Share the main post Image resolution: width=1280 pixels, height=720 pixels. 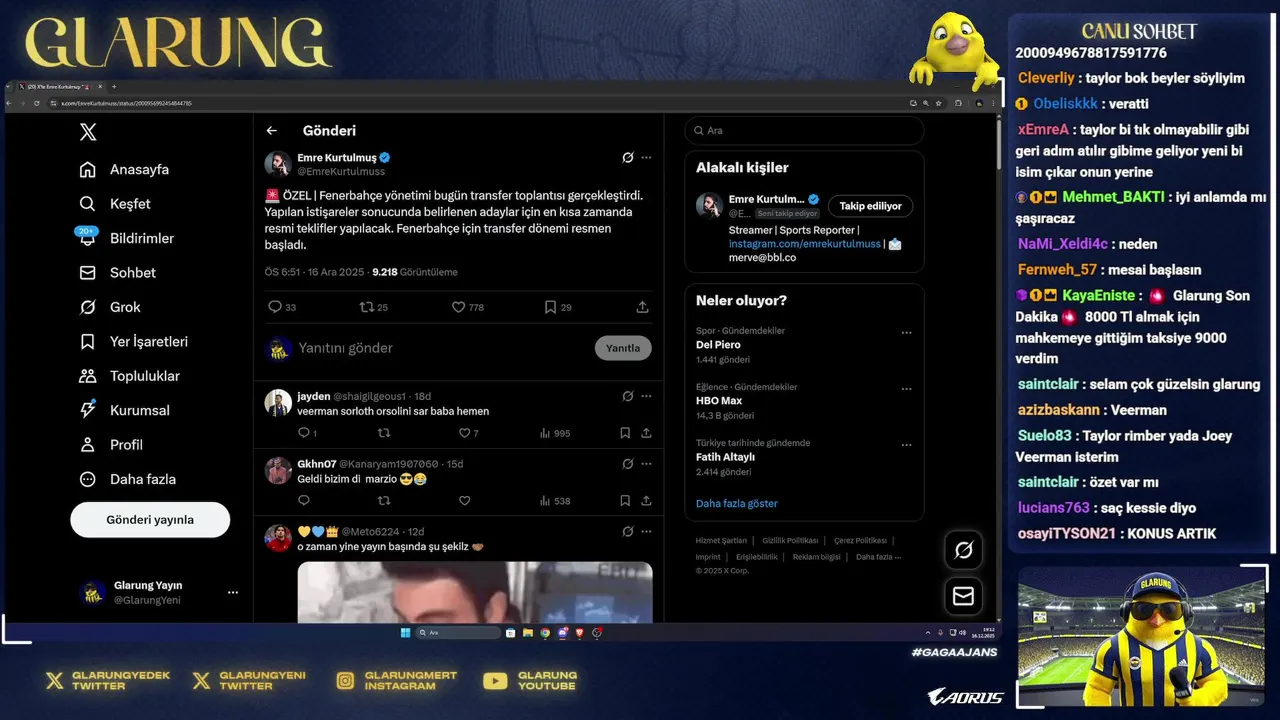point(642,307)
